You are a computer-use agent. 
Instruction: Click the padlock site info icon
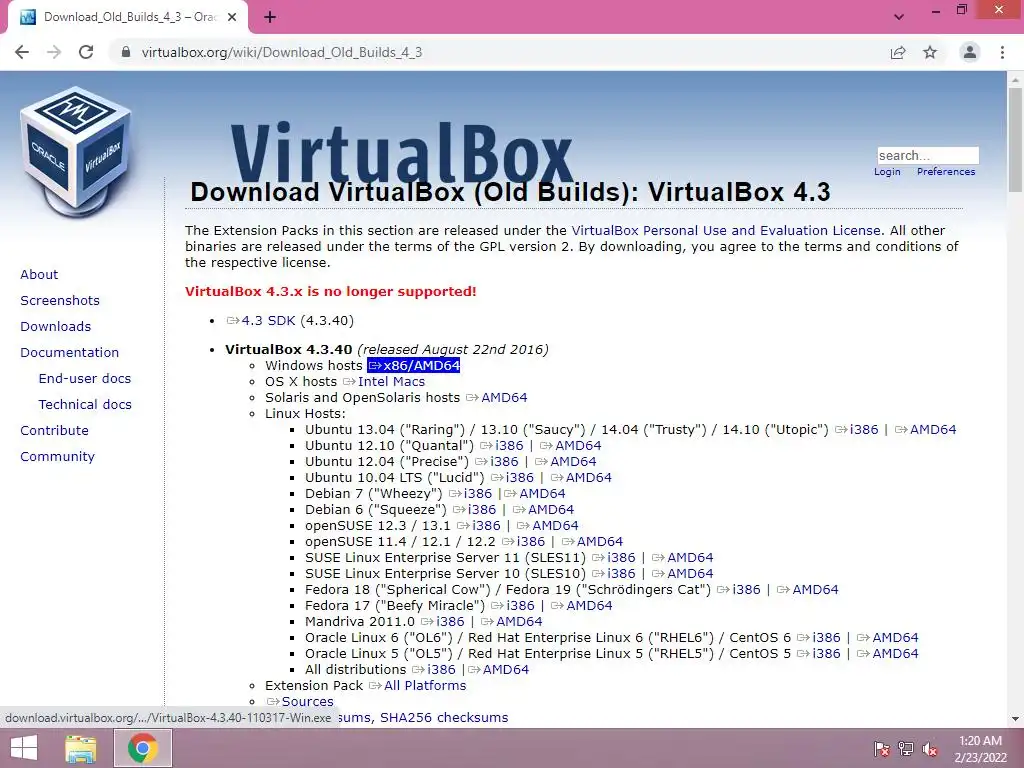pos(126,52)
